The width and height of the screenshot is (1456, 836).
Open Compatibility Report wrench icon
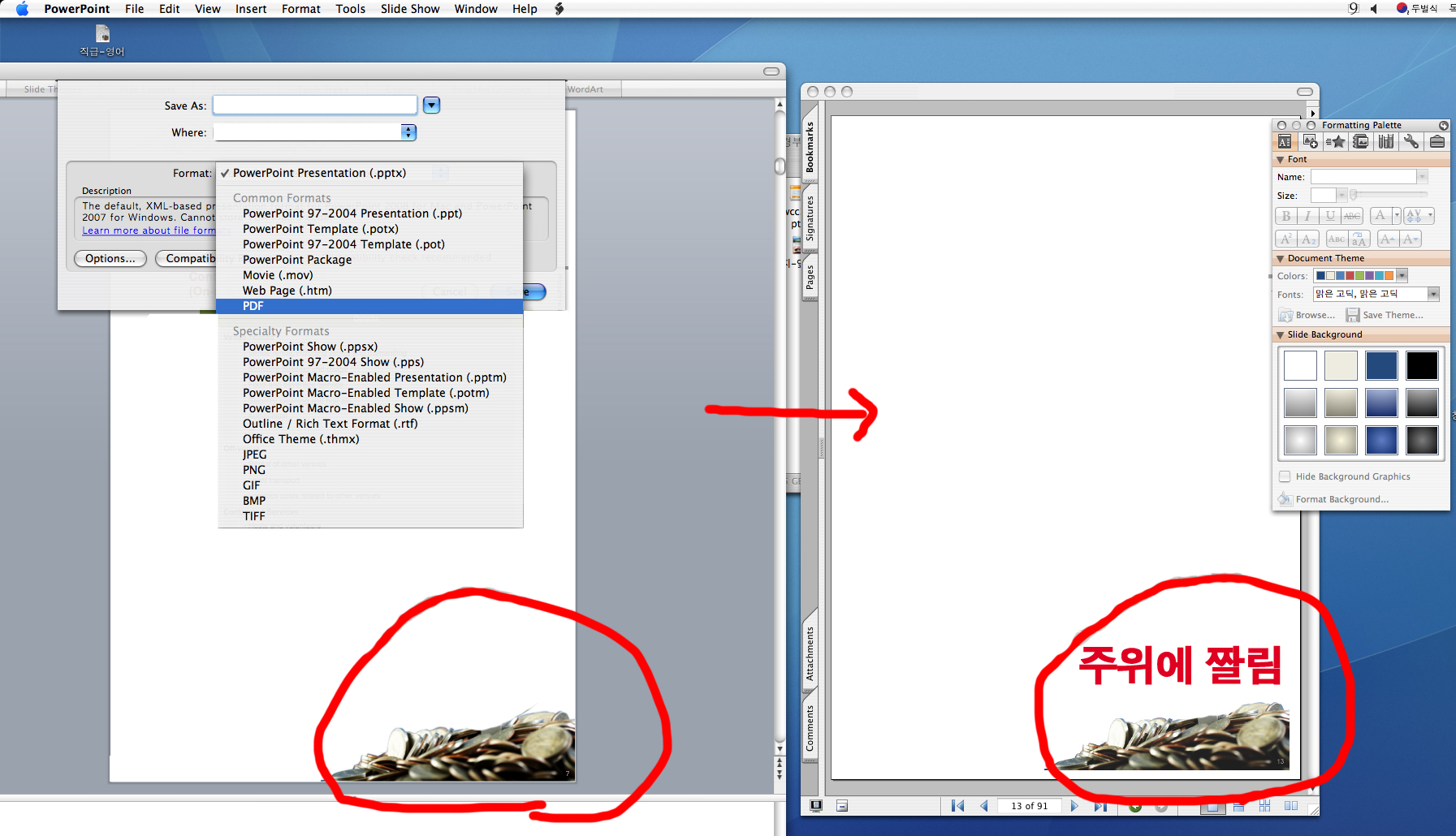pos(1411,142)
